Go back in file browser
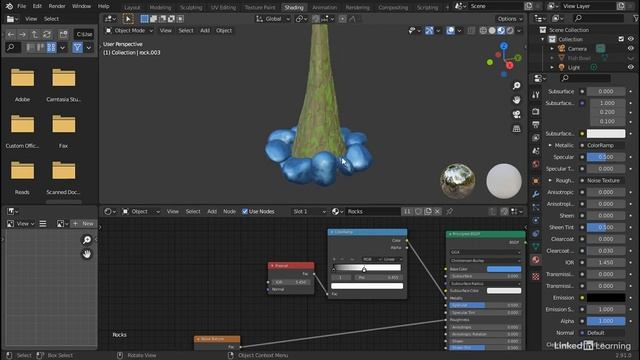Viewport: 640px width, 360px height. (x=11, y=34)
